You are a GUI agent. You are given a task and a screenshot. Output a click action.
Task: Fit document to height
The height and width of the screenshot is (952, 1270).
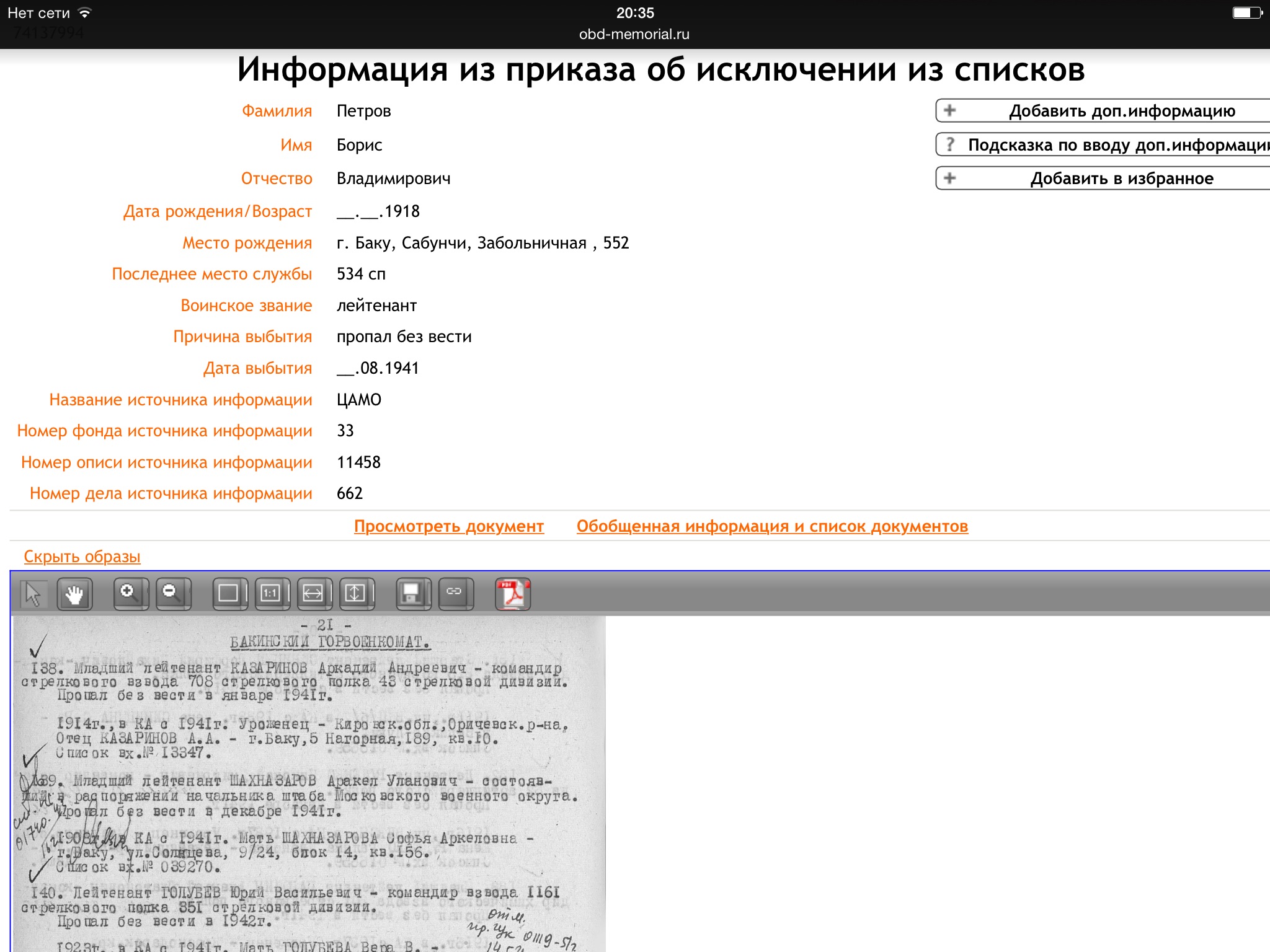click(x=356, y=594)
